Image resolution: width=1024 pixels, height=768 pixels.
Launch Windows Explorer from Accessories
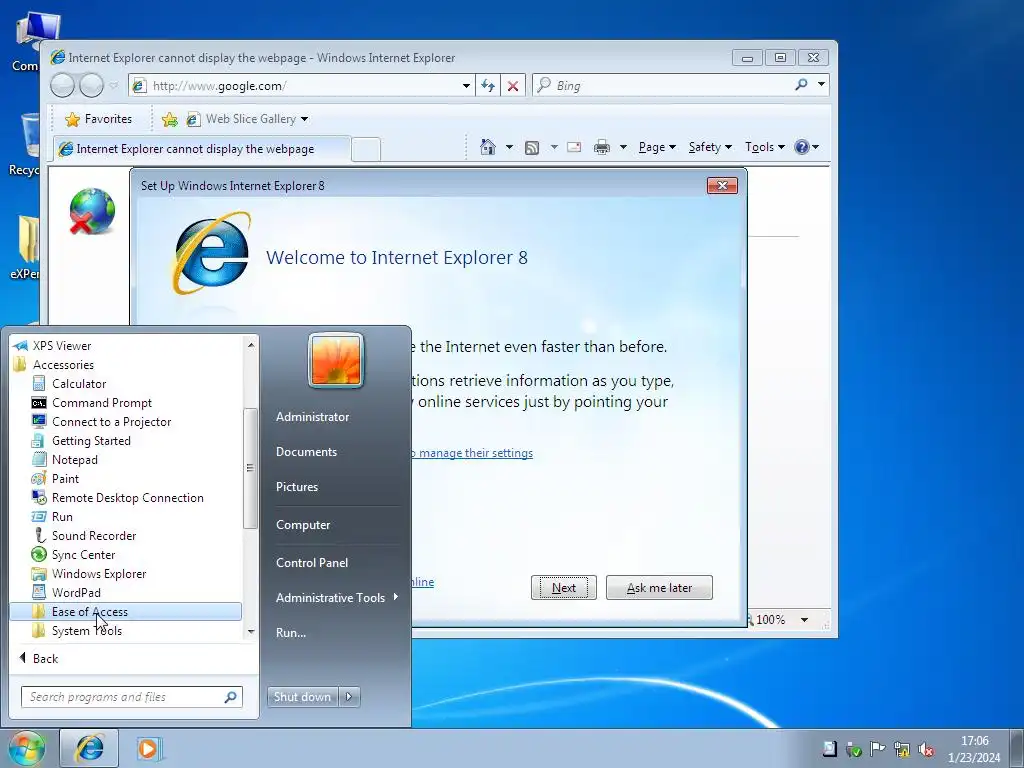coord(99,573)
